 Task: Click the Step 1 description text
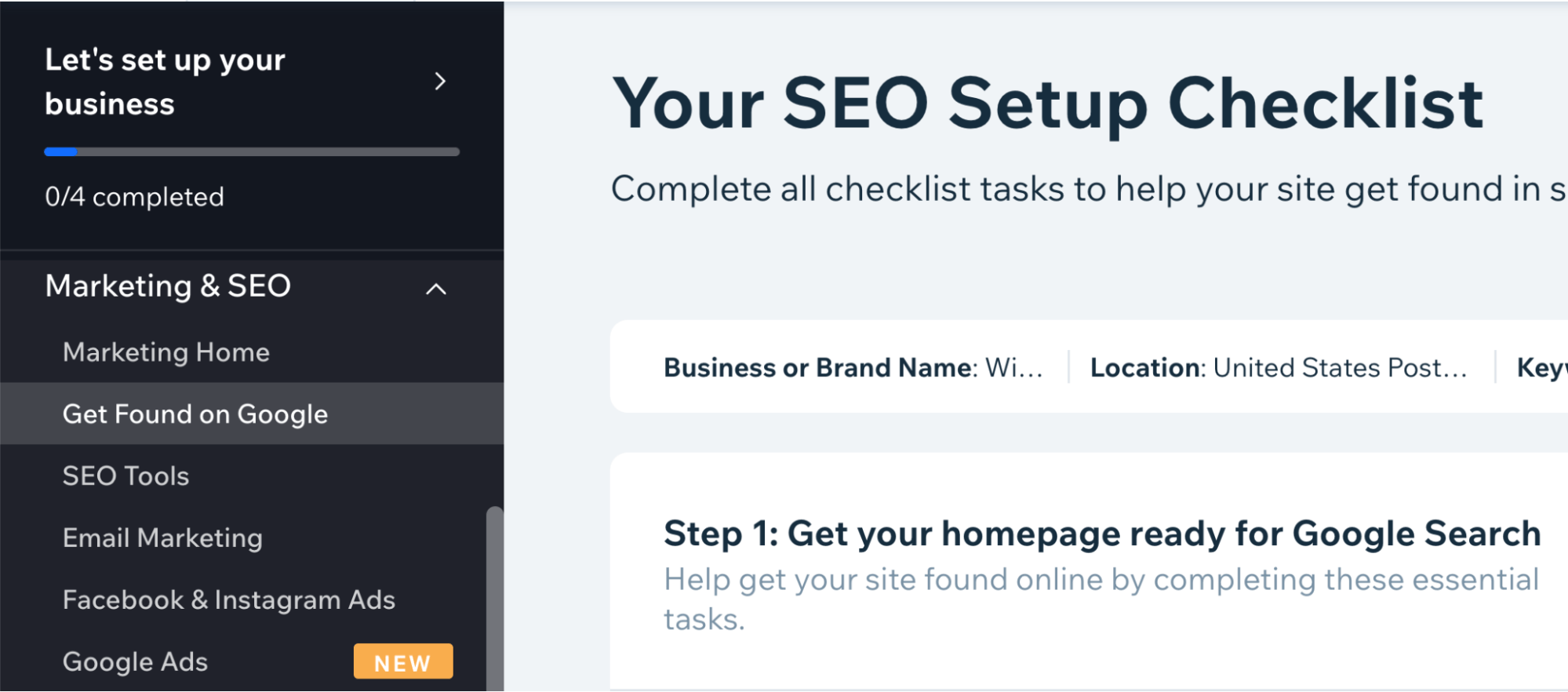(1101, 599)
